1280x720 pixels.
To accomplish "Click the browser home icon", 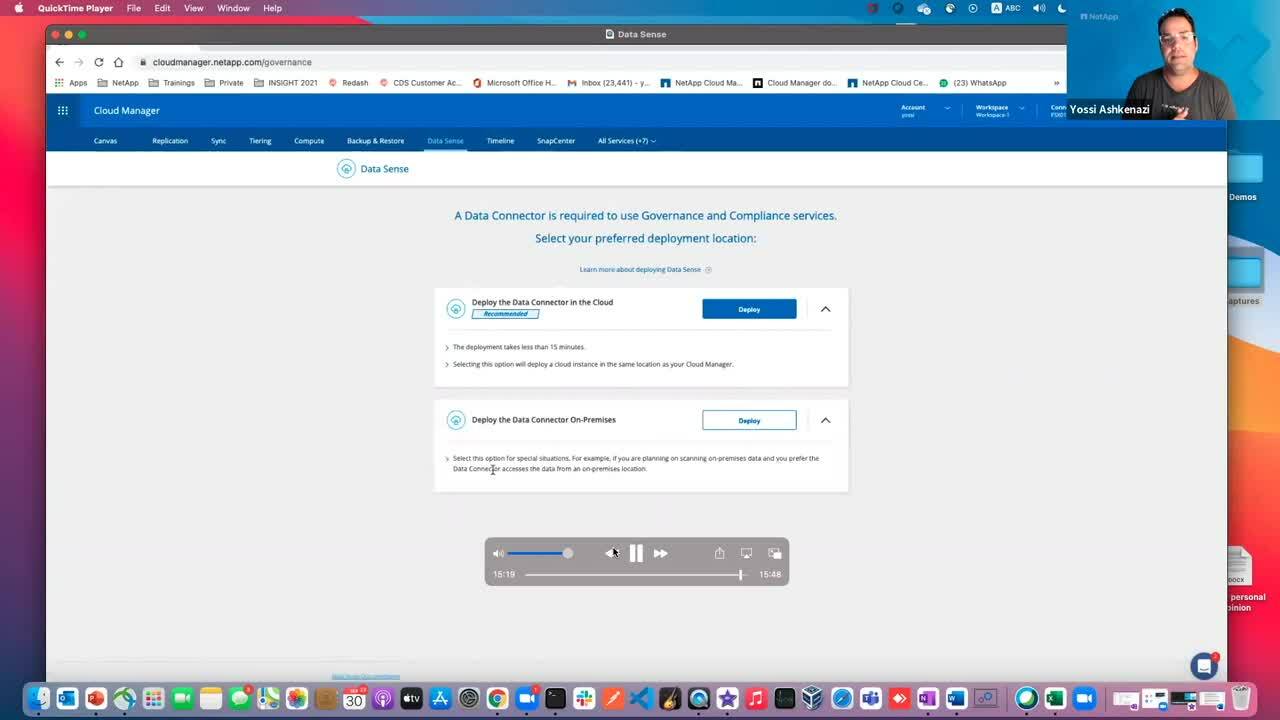I will click(118, 62).
